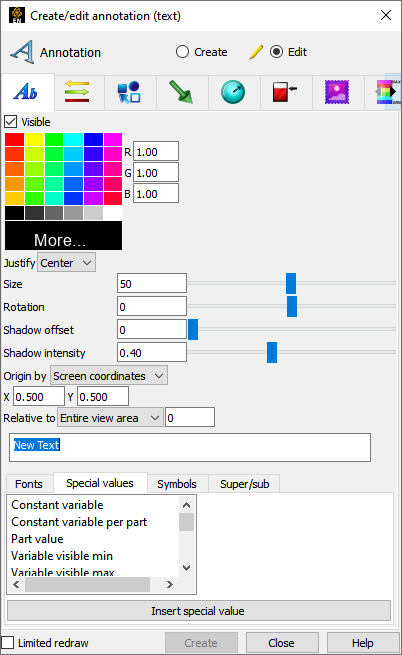The image size is (402, 655).
Task: Click the Shadow intensity value field
Action: pyautogui.click(x=152, y=353)
